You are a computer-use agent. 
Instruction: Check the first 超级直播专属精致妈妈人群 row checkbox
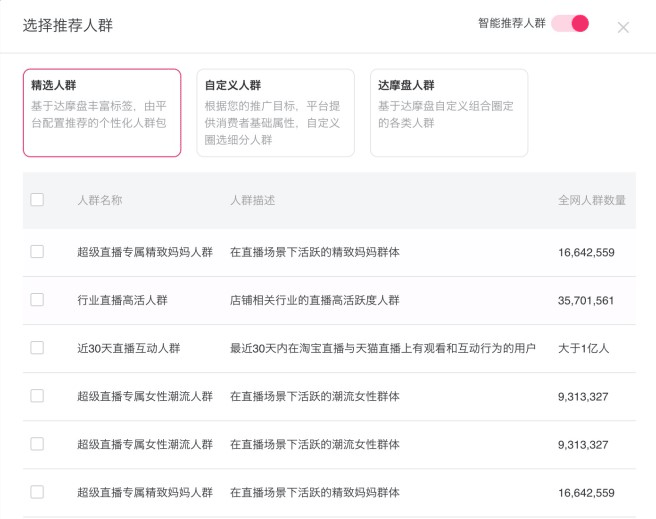point(37,252)
